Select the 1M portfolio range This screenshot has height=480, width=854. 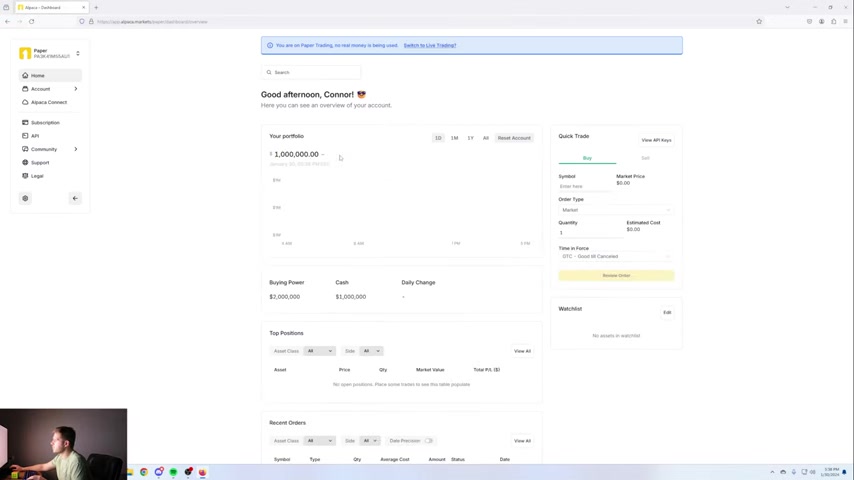(x=454, y=138)
